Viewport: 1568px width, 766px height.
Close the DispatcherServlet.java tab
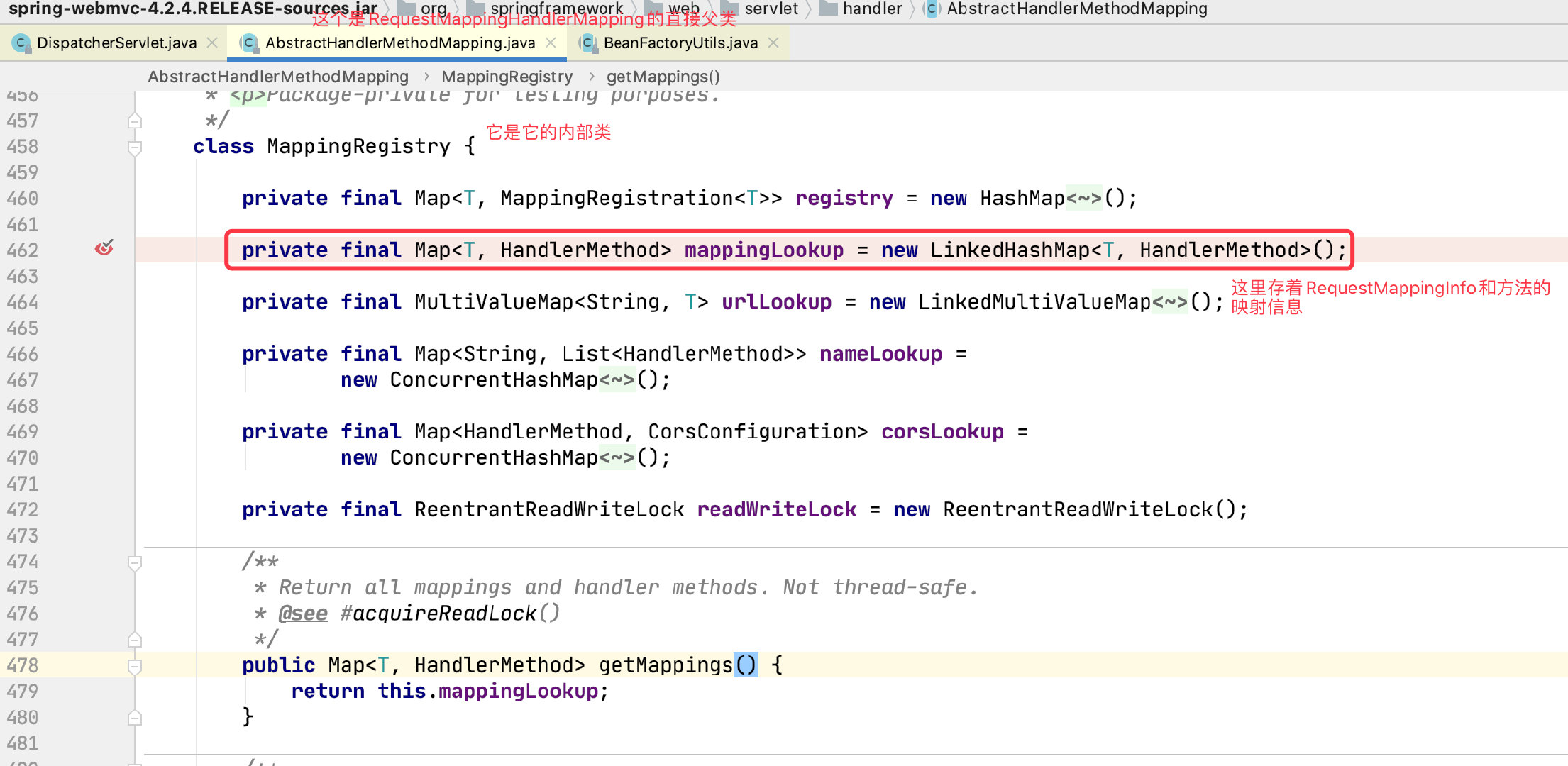(212, 43)
